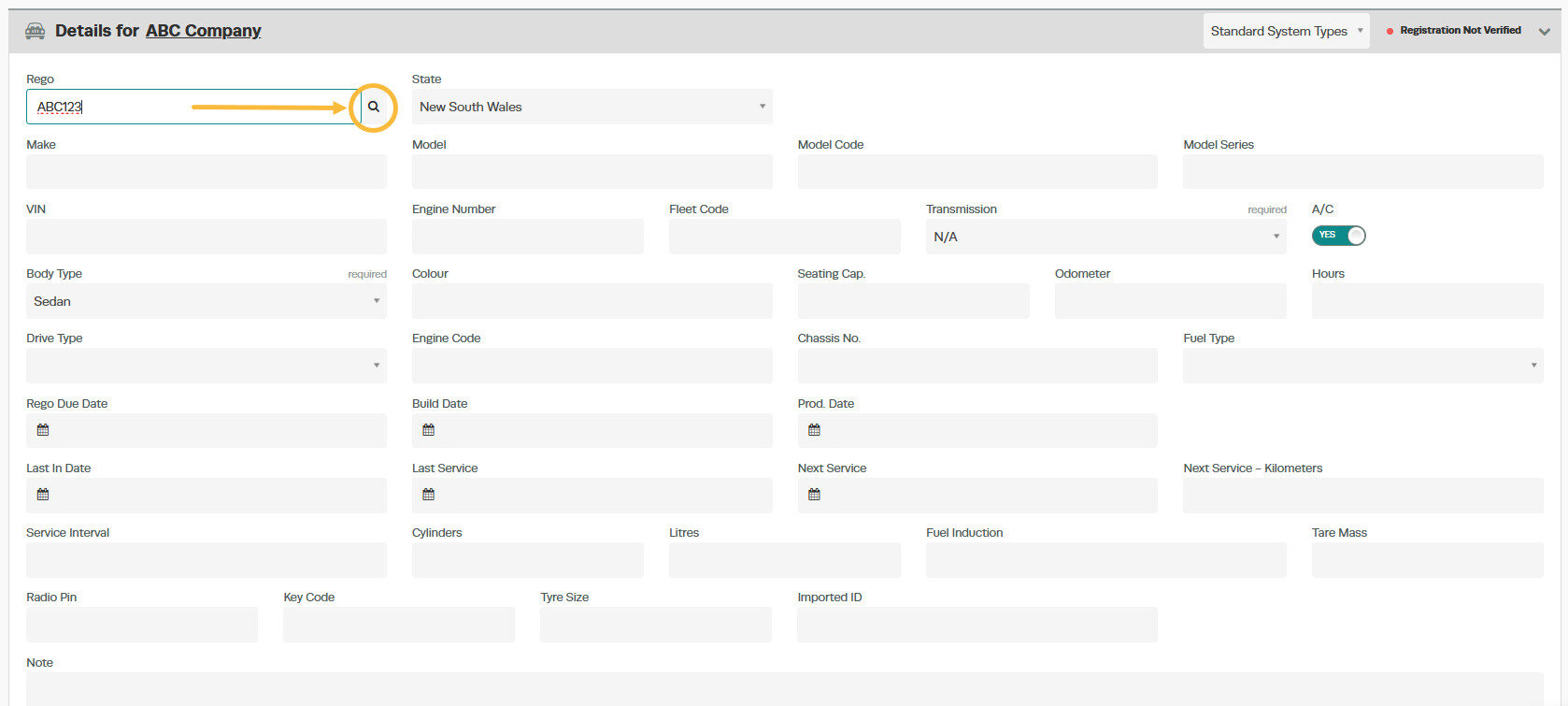Open the Last Service calendar icon
The height and width of the screenshot is (706, 1568).
tap(429, 495)
